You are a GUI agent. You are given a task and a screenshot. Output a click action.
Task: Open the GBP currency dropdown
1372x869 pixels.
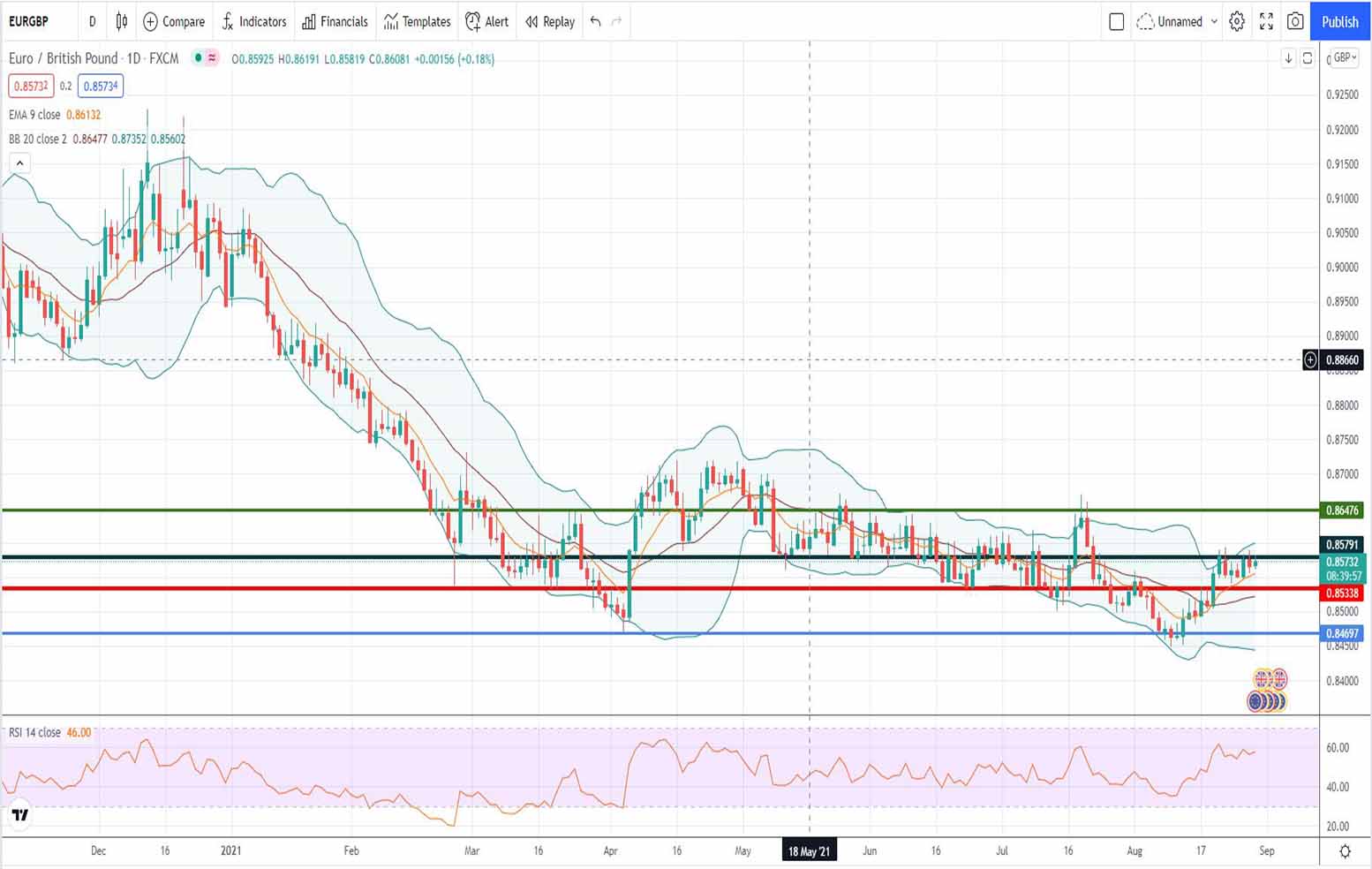tap(1345, 58)
